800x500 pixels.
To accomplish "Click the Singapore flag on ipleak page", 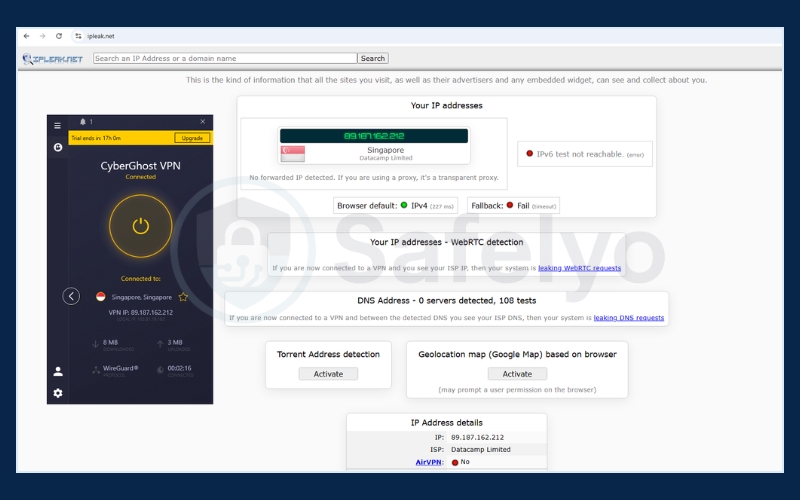I will tap(293, 154).
